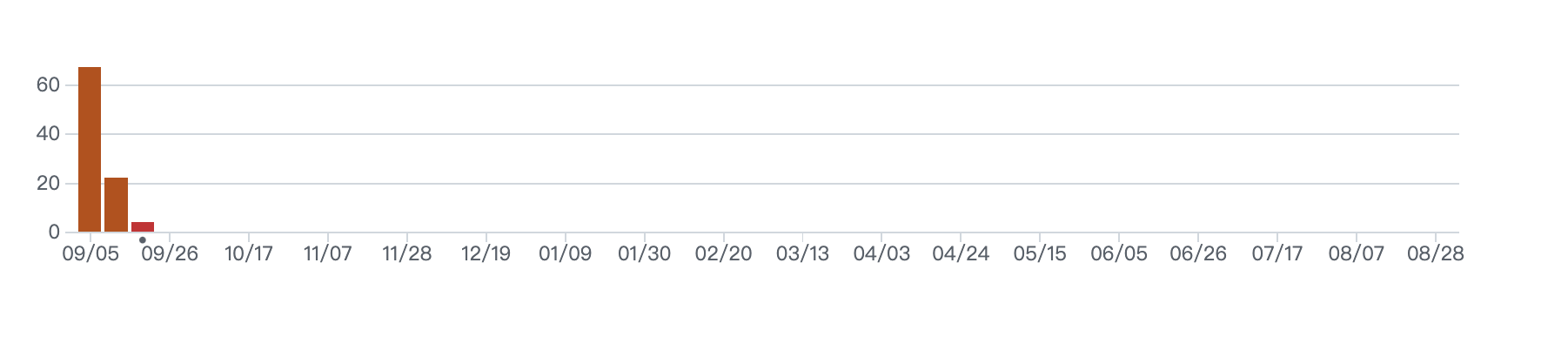Select the 04/24 date label
Viewport: 1568px width, 364px height.
tap(961, 253)
